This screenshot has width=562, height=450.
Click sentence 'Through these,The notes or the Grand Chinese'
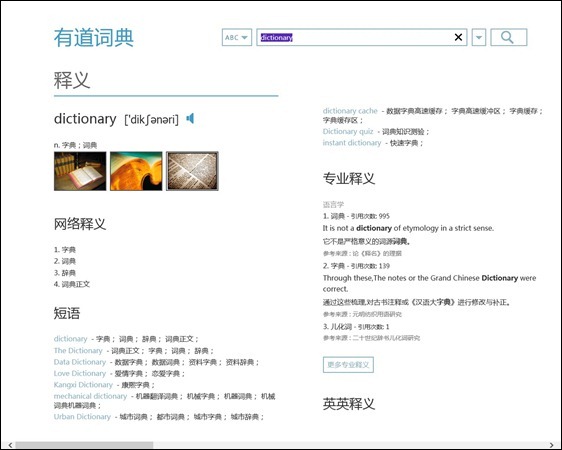tap(429, 283)
